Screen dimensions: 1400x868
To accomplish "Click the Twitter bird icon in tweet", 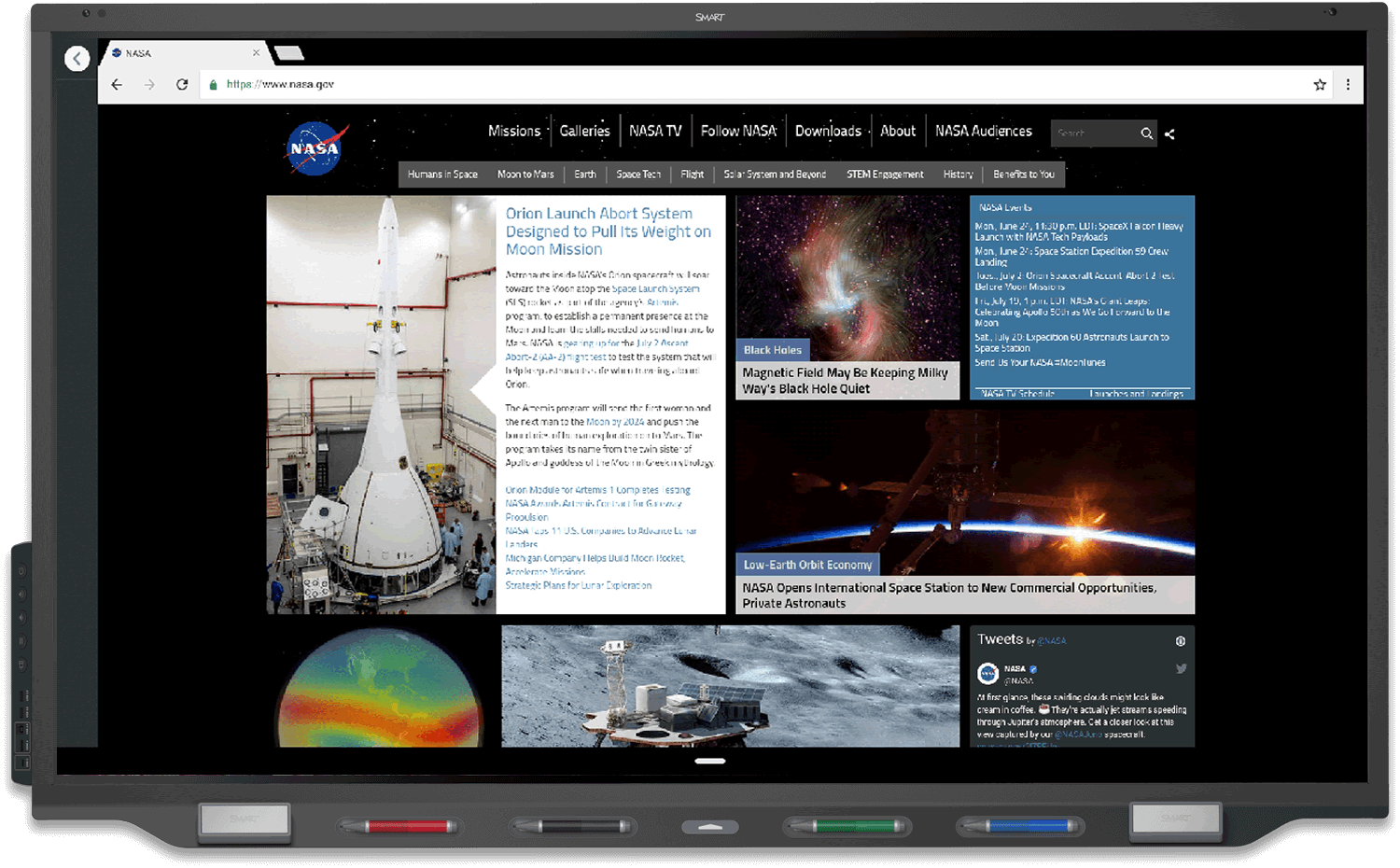I will (x=1181, y=669).
